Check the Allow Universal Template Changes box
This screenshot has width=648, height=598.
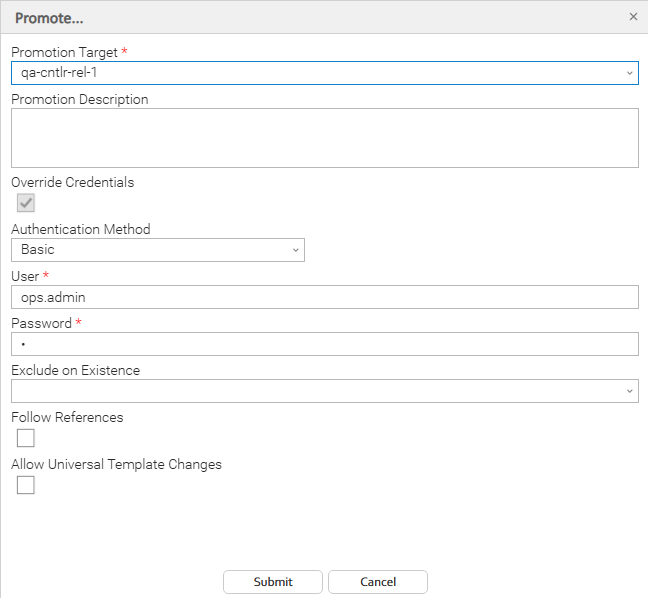(x=26, y=485)
